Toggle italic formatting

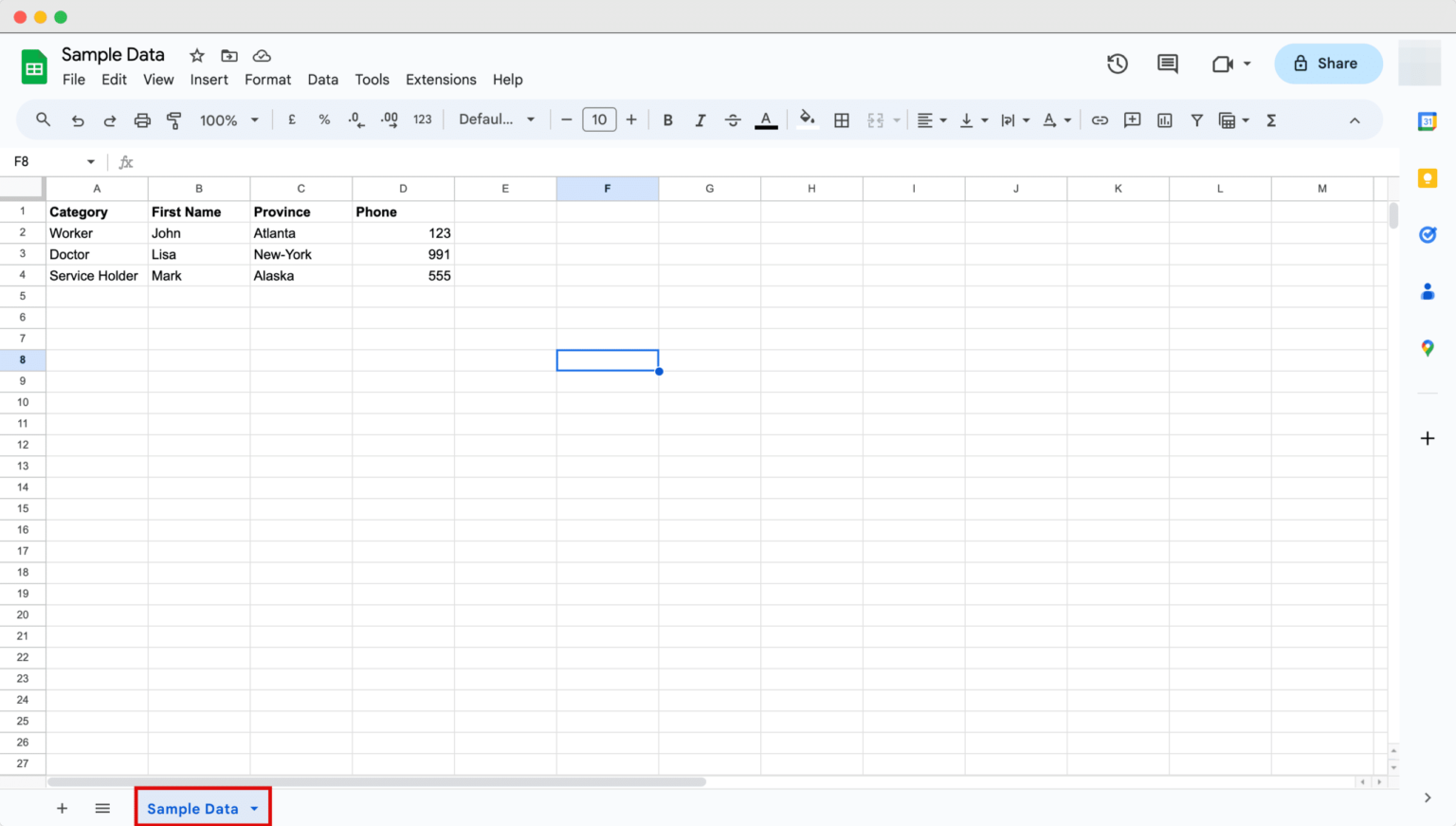pyautogui.click(x=700, y=119)
